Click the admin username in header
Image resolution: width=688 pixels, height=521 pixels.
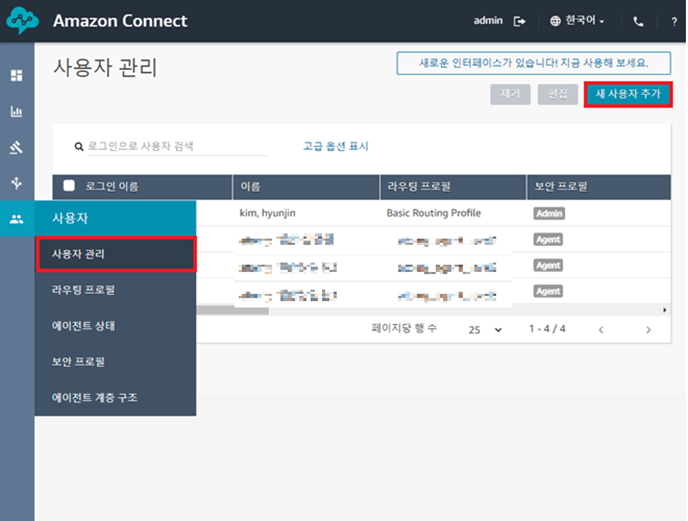tap(488, 21)
